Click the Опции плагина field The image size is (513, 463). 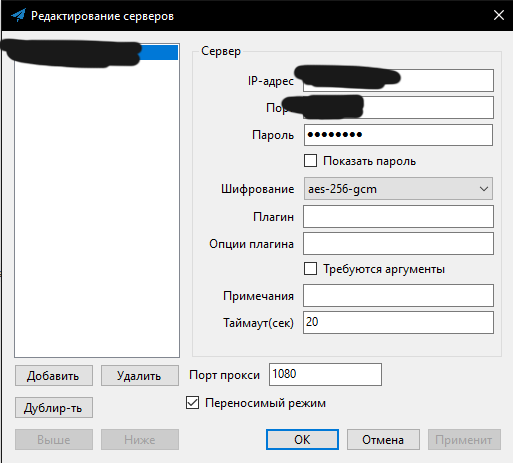coord(398,244)
